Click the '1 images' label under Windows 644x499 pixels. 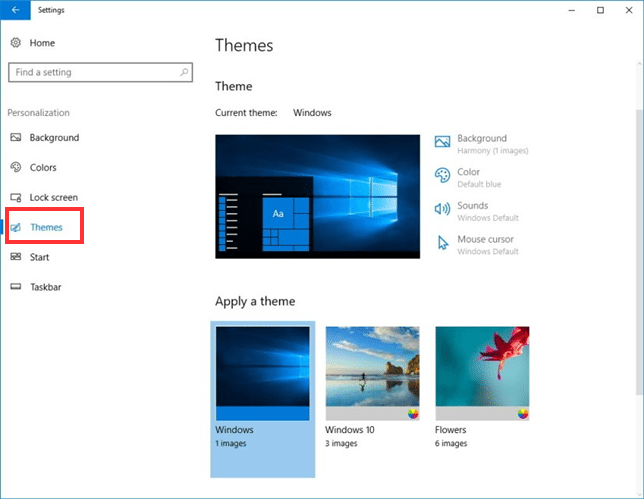tap(231, 444)
